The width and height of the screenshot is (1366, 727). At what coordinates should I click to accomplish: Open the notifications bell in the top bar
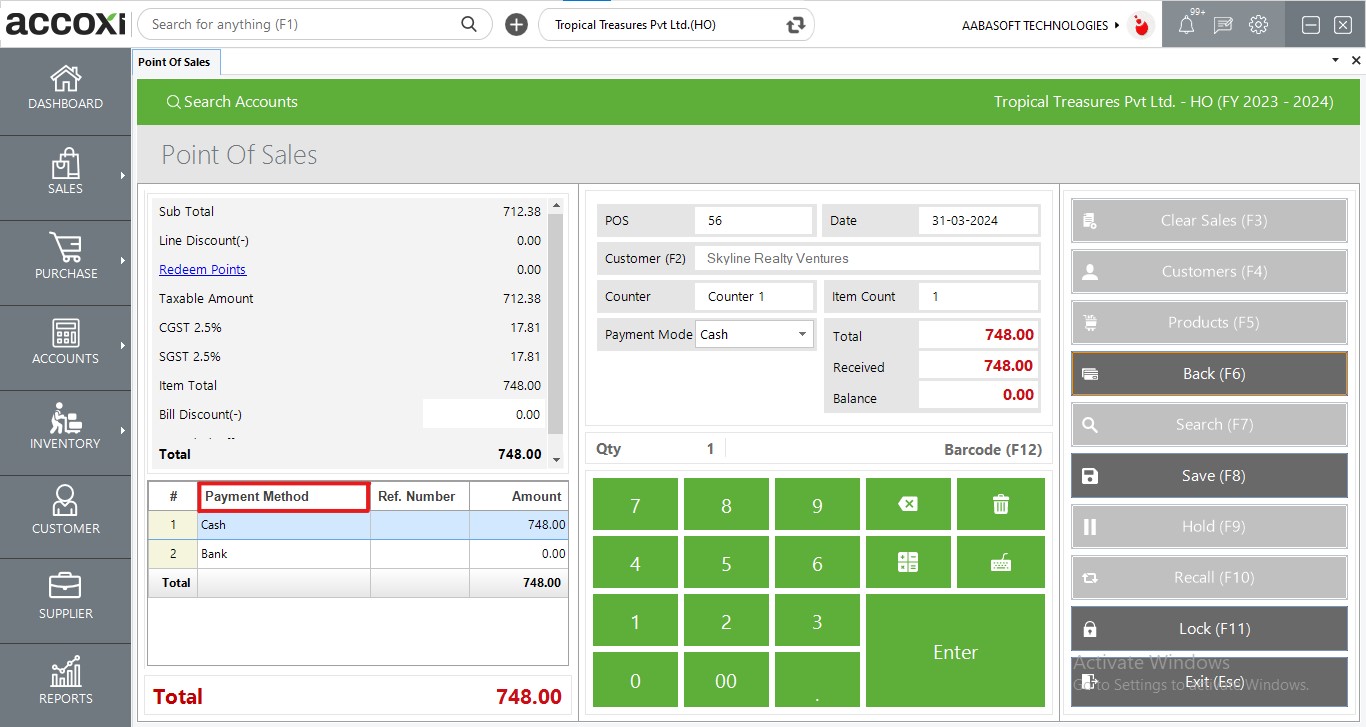tap(1186, 24)
